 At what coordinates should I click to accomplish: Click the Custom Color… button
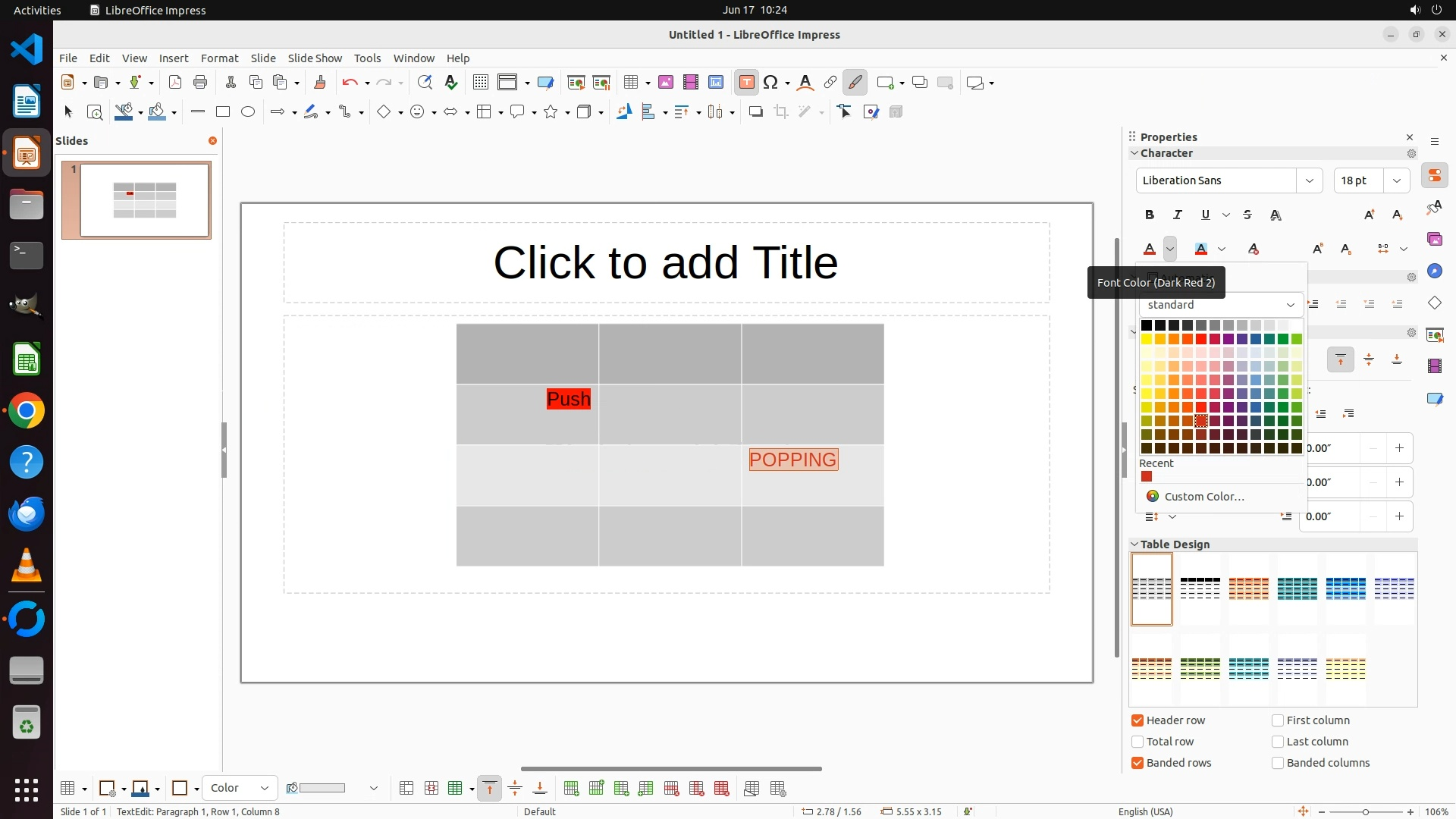coord(1204,497)
